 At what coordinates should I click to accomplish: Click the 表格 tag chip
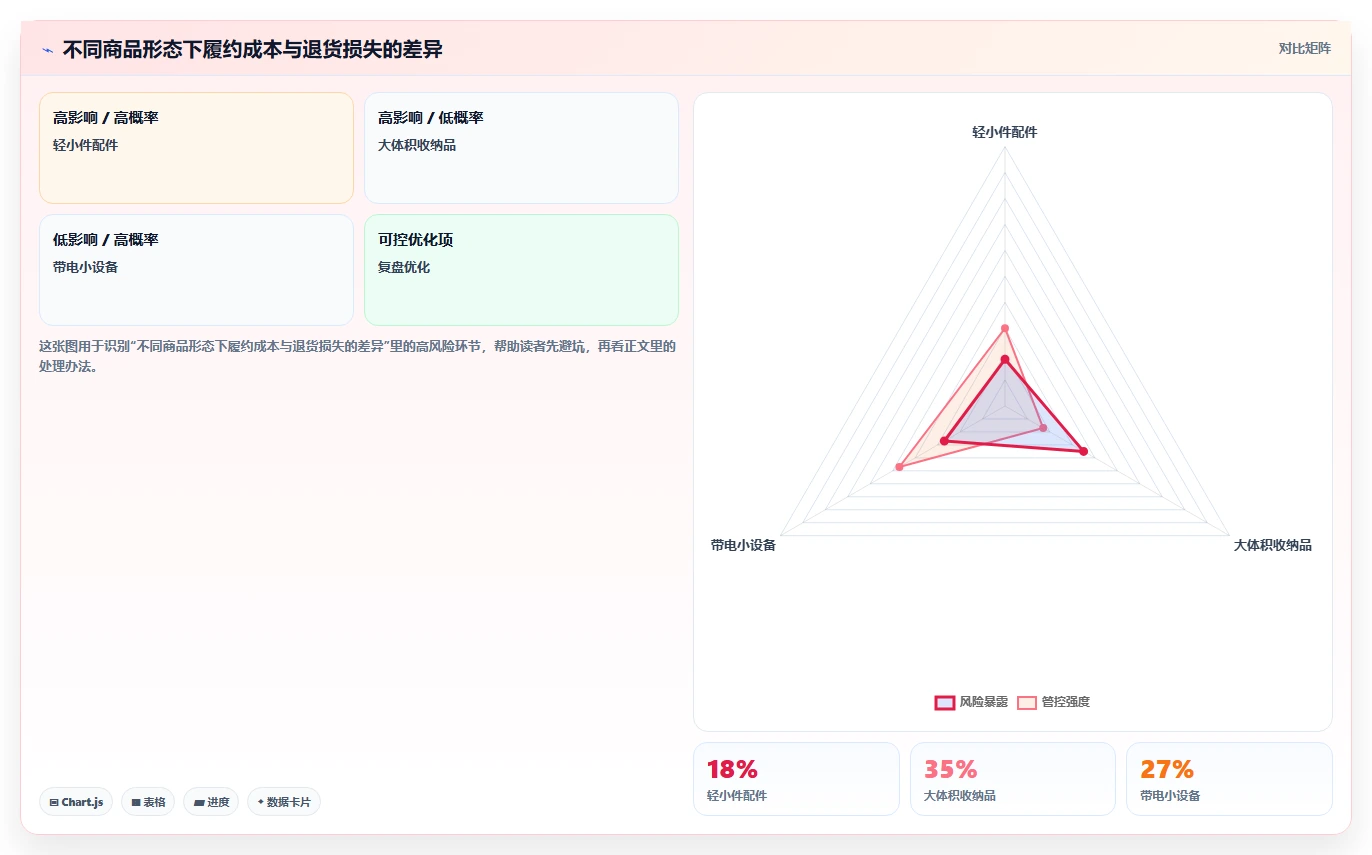click(148, 802)
